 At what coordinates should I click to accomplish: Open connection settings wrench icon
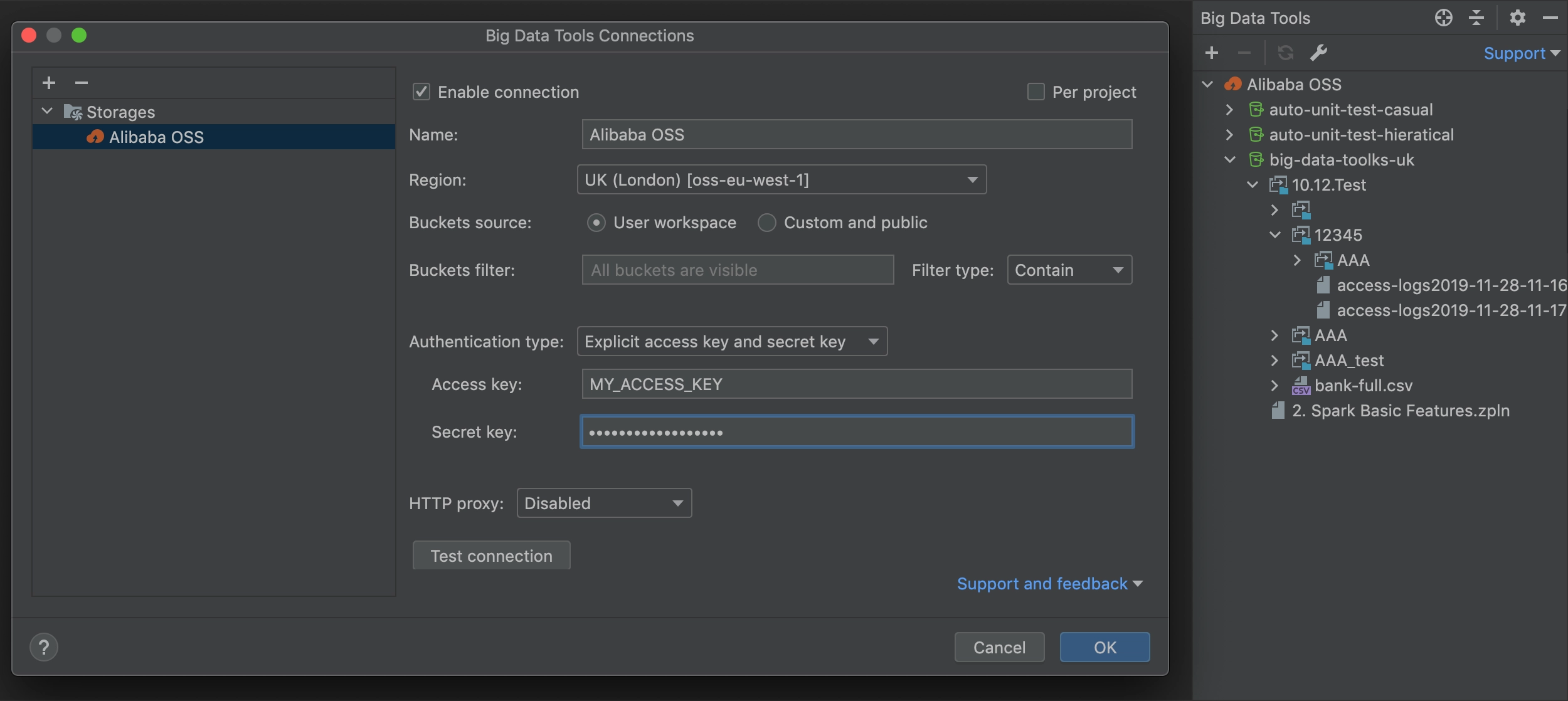(x=1318, y=53)
